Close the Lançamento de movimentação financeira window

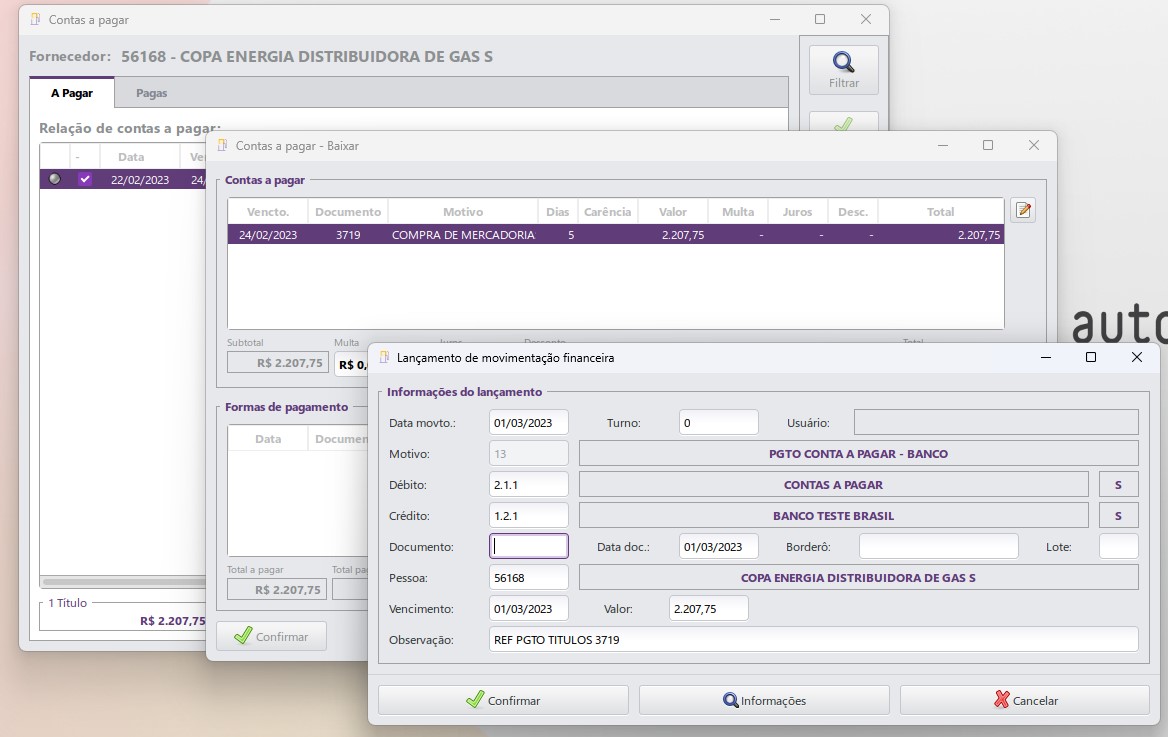[x=1136, y=357]
